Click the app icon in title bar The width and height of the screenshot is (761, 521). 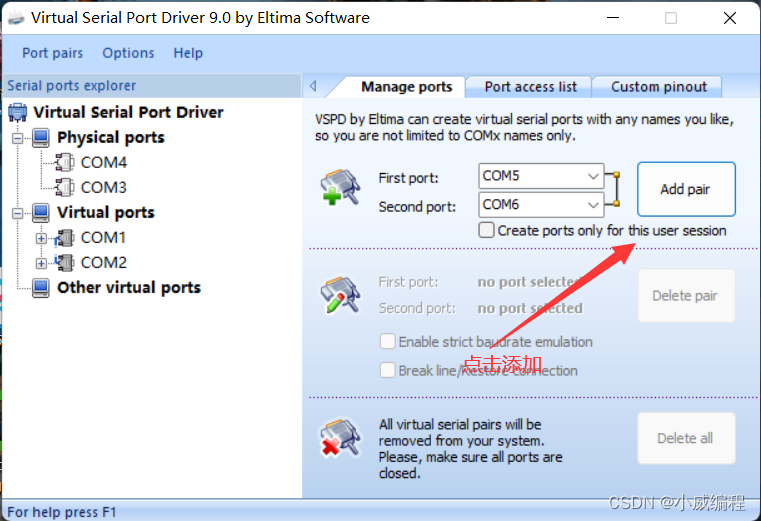(x=16, y=18)
